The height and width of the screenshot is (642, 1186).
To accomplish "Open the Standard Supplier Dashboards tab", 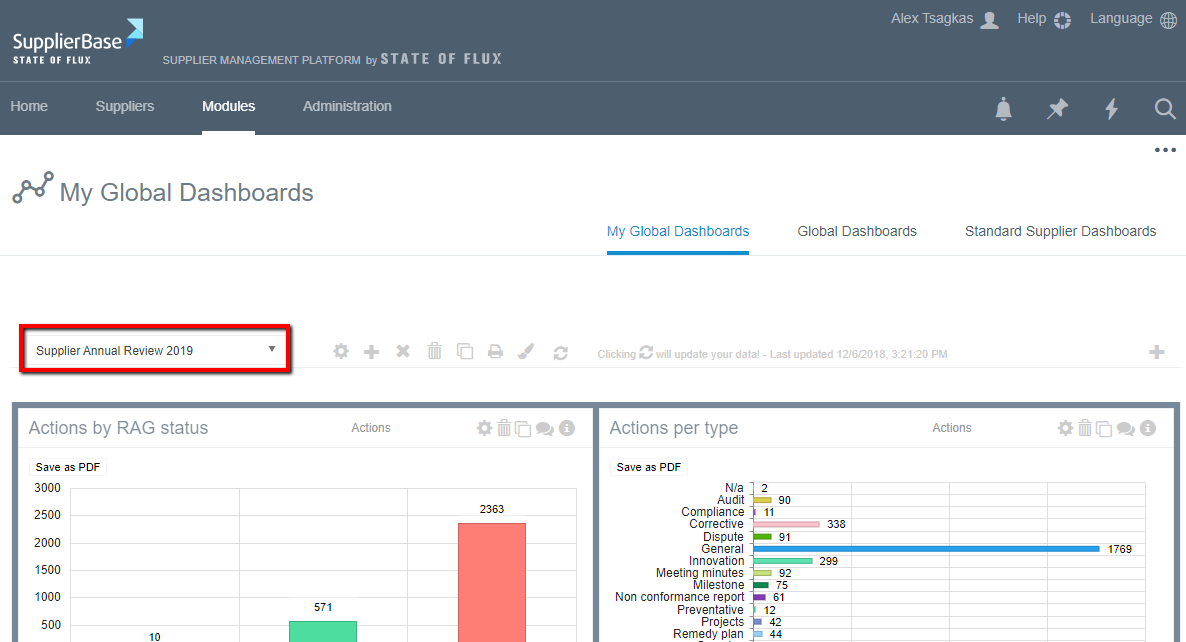I will 1060,231.
